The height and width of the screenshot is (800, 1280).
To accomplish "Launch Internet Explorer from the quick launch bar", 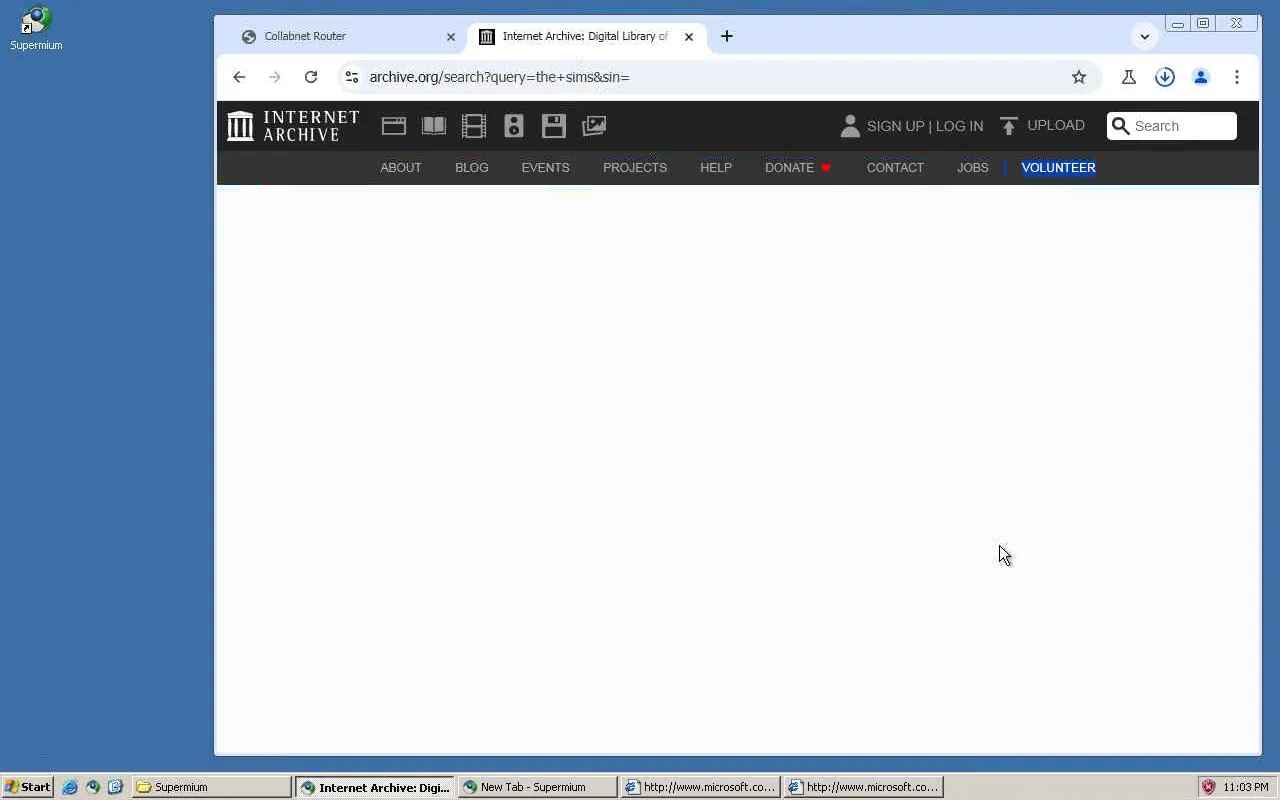I will click(x=70, y=787).
